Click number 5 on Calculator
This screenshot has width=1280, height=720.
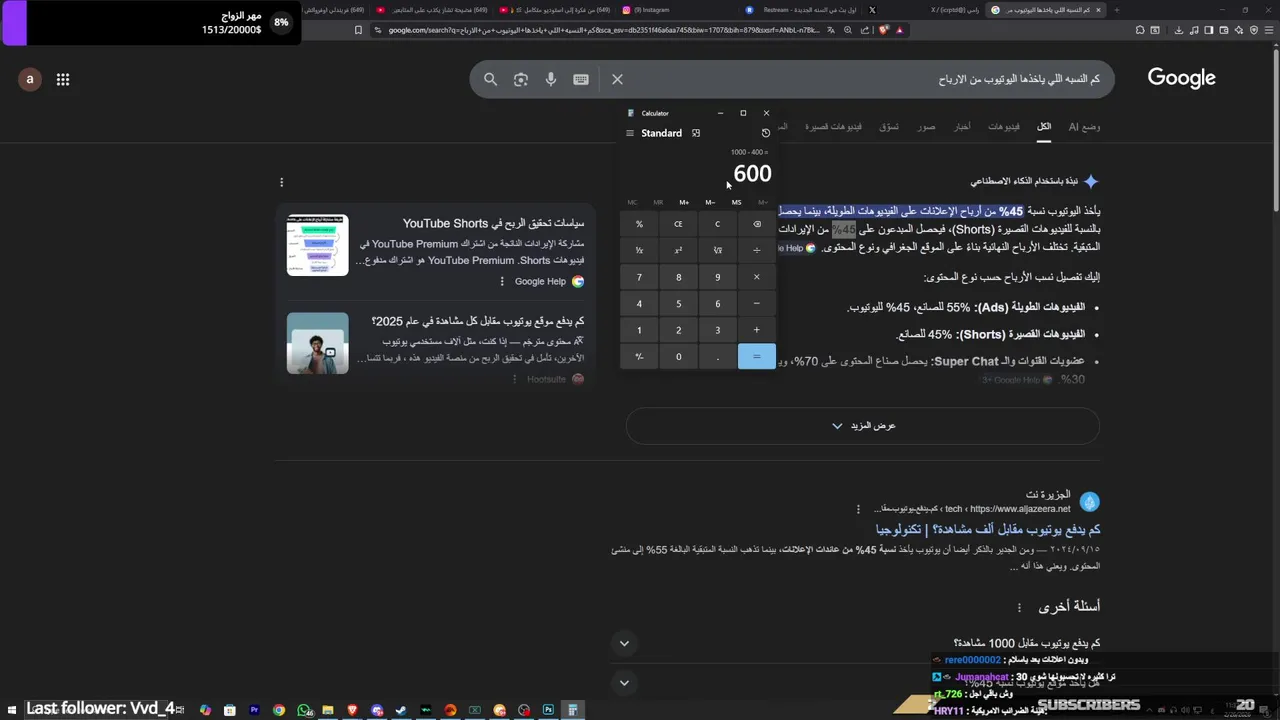tap(678, 303)
